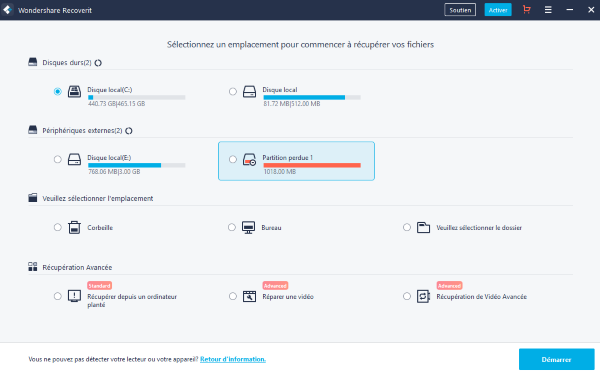Click the Standard badge label

click(99, 286)
